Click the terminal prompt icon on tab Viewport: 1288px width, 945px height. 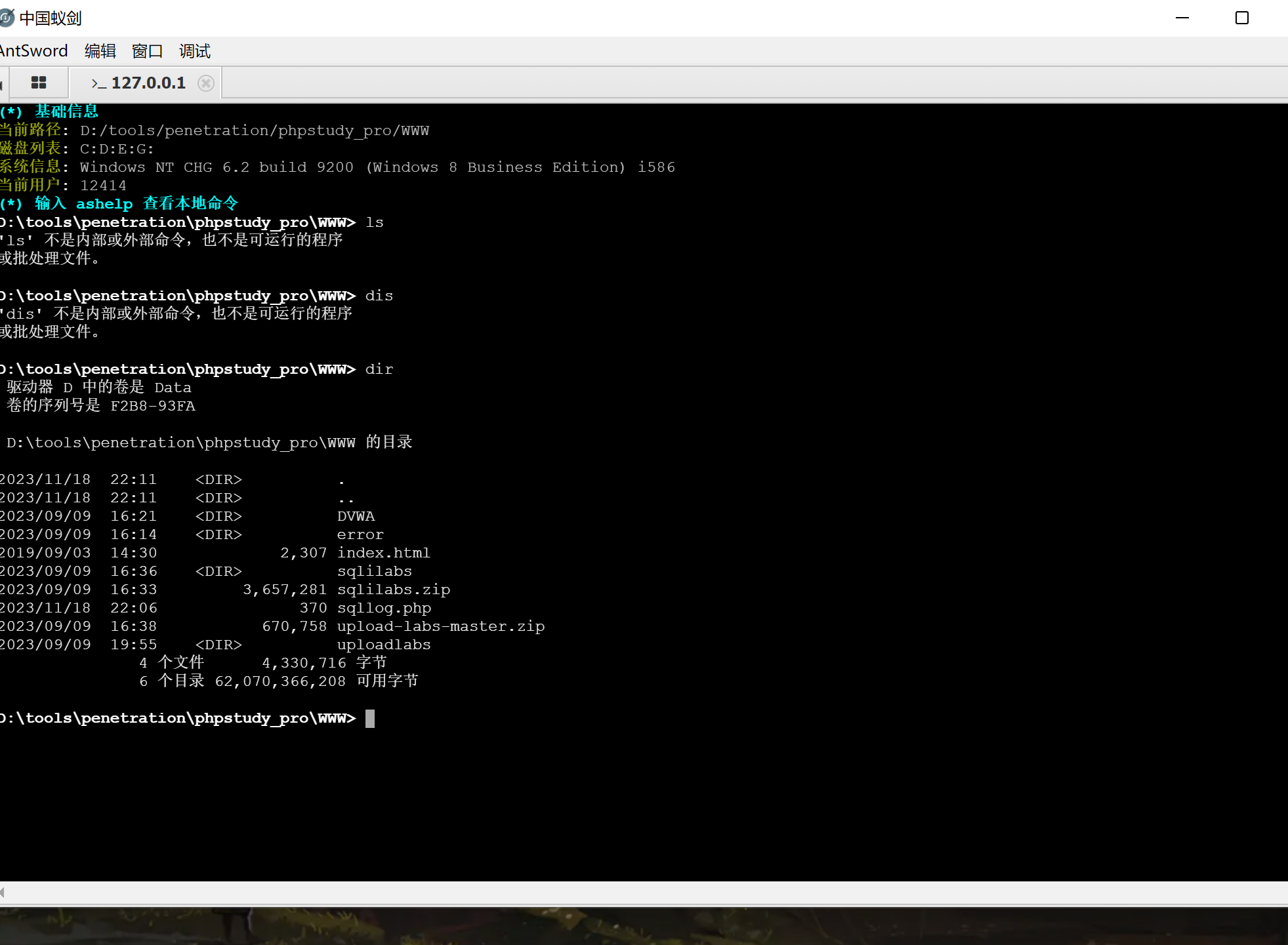point(98,83)
